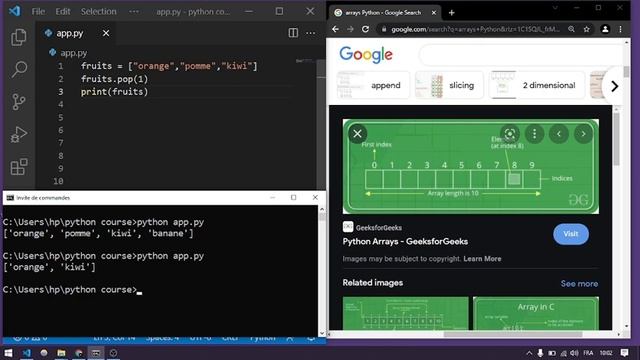Open Python Arrays - GeeksforGeeks title link

(405, 241)
